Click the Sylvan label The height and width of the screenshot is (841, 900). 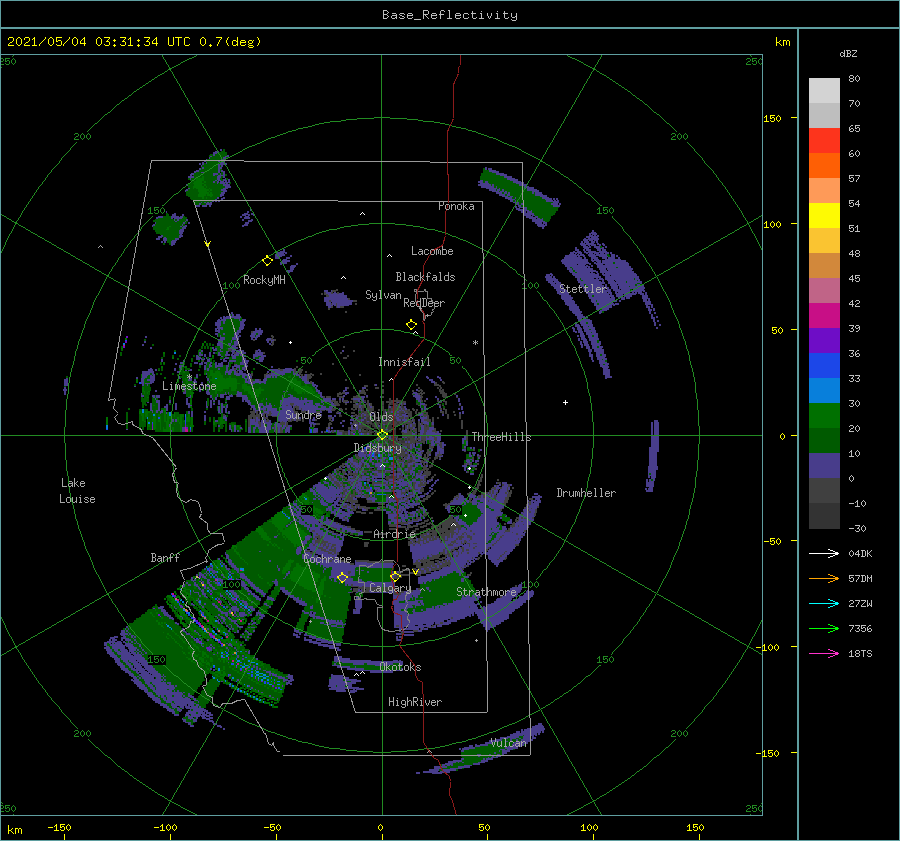pyautogui.click(x=383, y=295)
